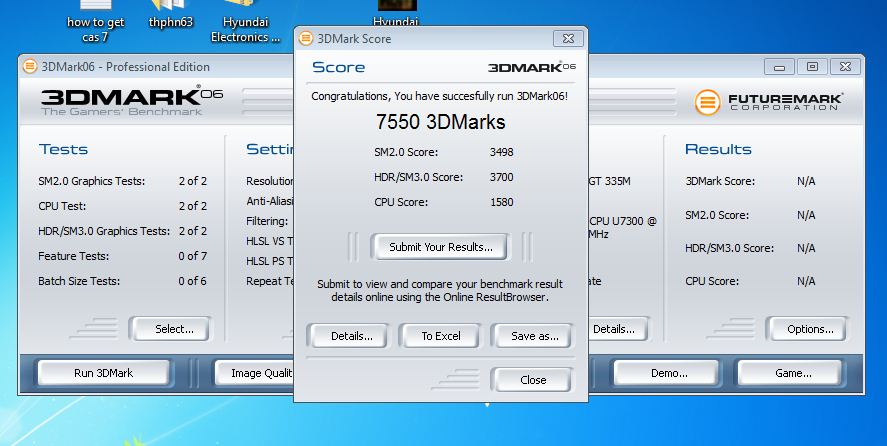Click Select... under Tests panel
887x446 pixels.
(174, 329)
